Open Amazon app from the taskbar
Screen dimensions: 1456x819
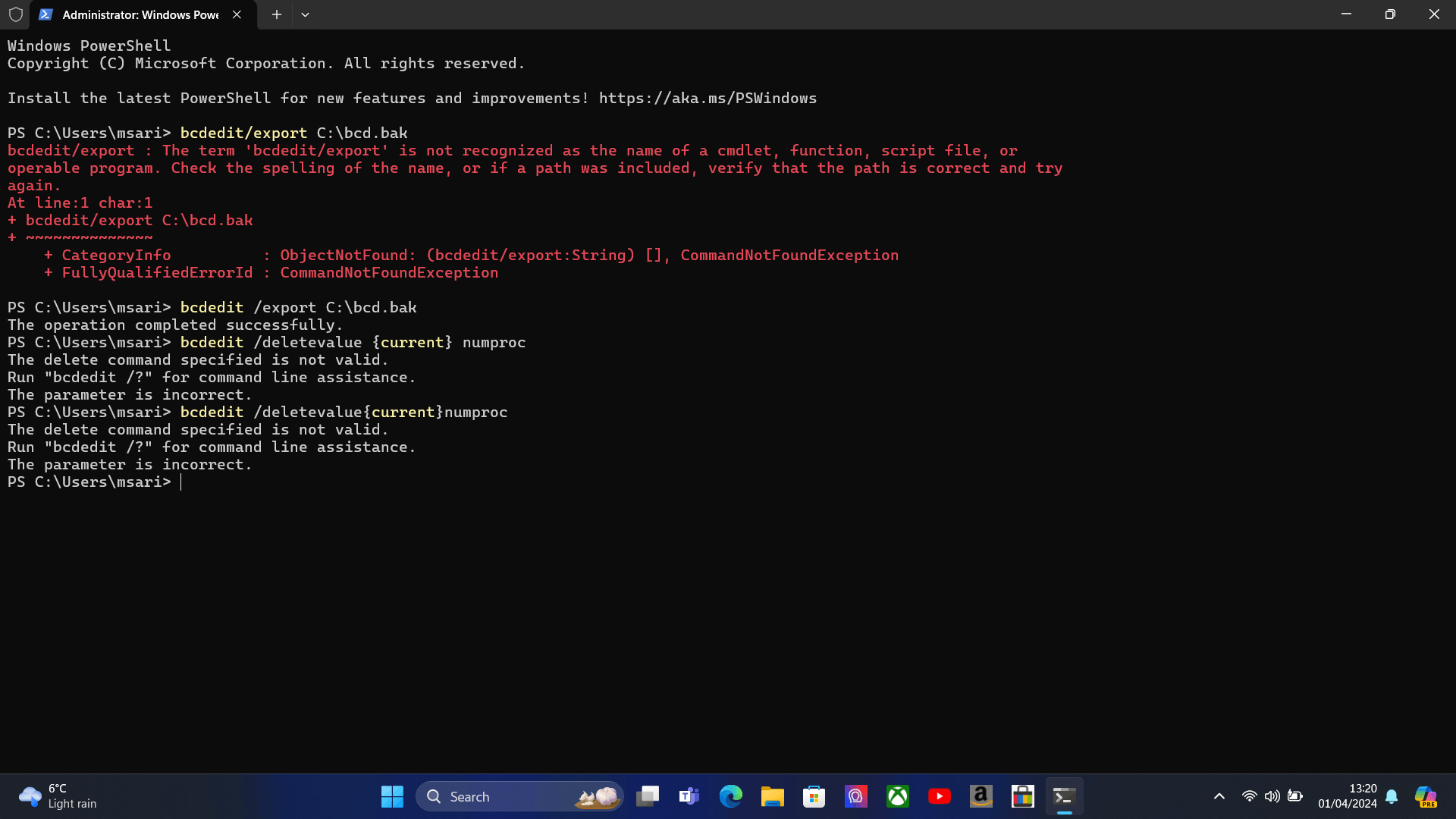tap(981, 796)
